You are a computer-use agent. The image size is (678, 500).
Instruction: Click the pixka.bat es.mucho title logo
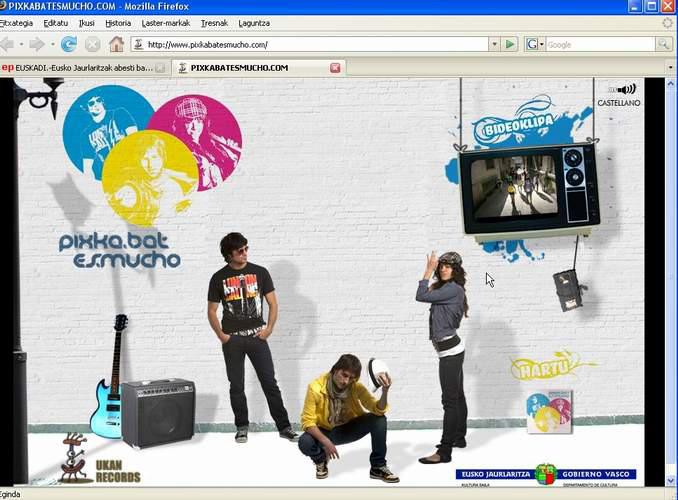pyautogui.click(x=120, y=251)
